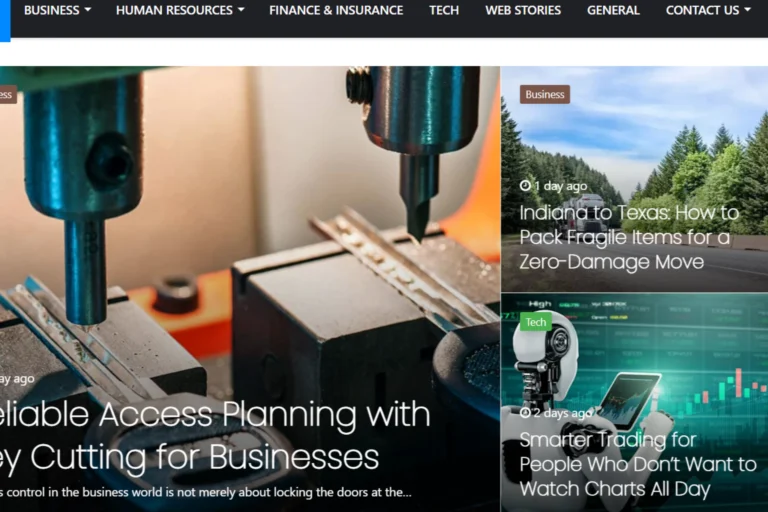Click the clock icon beside '1 day ago'
The width and height of the screenshot is (768, 512).
tap(525, 186)
